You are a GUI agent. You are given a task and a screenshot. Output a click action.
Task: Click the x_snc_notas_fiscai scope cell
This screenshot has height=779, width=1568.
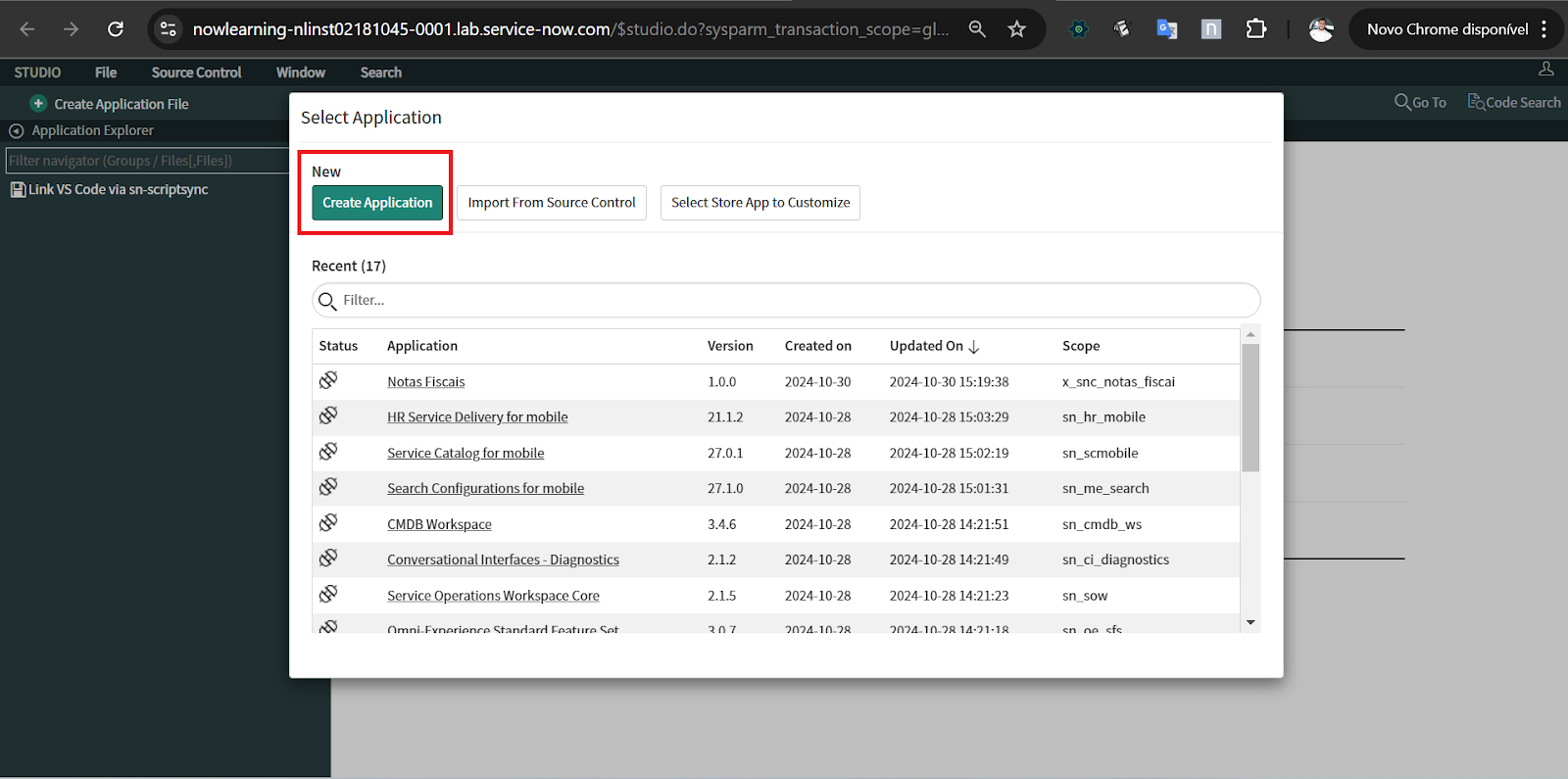pos(1118,382)
